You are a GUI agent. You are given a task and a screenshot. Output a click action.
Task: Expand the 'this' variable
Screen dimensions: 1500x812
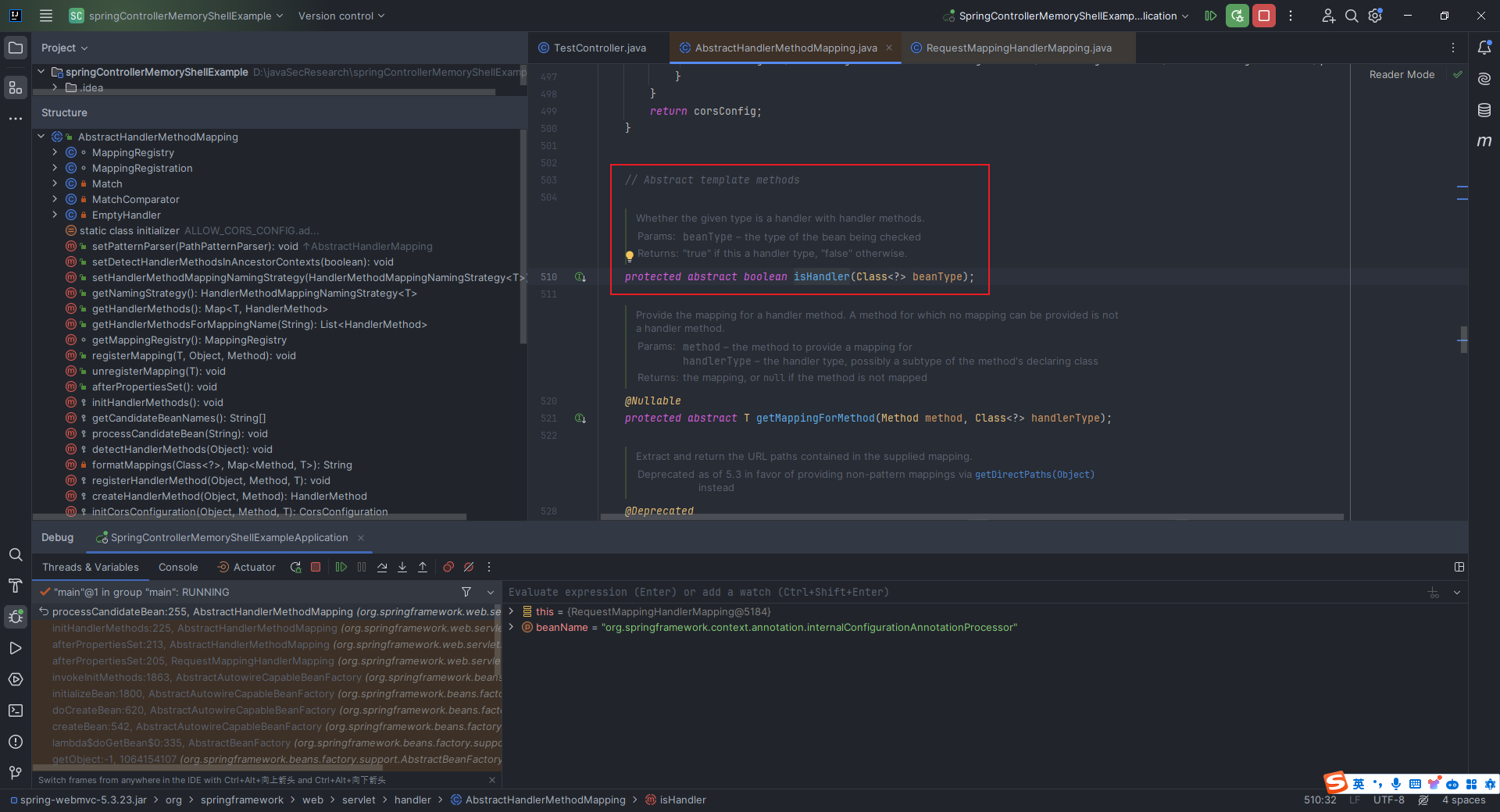click(511, 611)
